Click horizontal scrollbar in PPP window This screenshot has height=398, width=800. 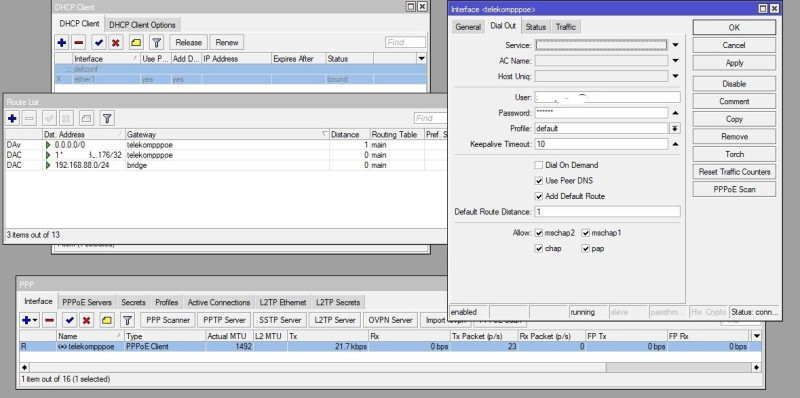point(391,367)
